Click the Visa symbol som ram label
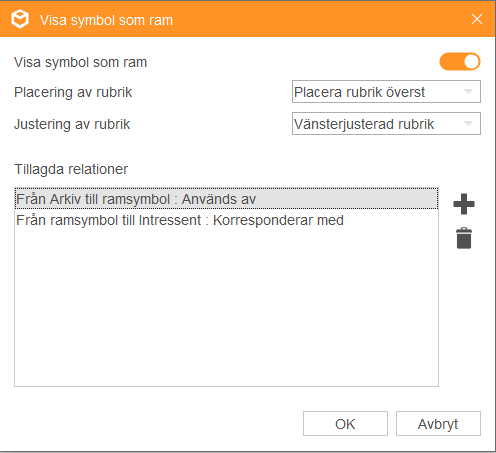The image size is (496, 453). [80, 62]
